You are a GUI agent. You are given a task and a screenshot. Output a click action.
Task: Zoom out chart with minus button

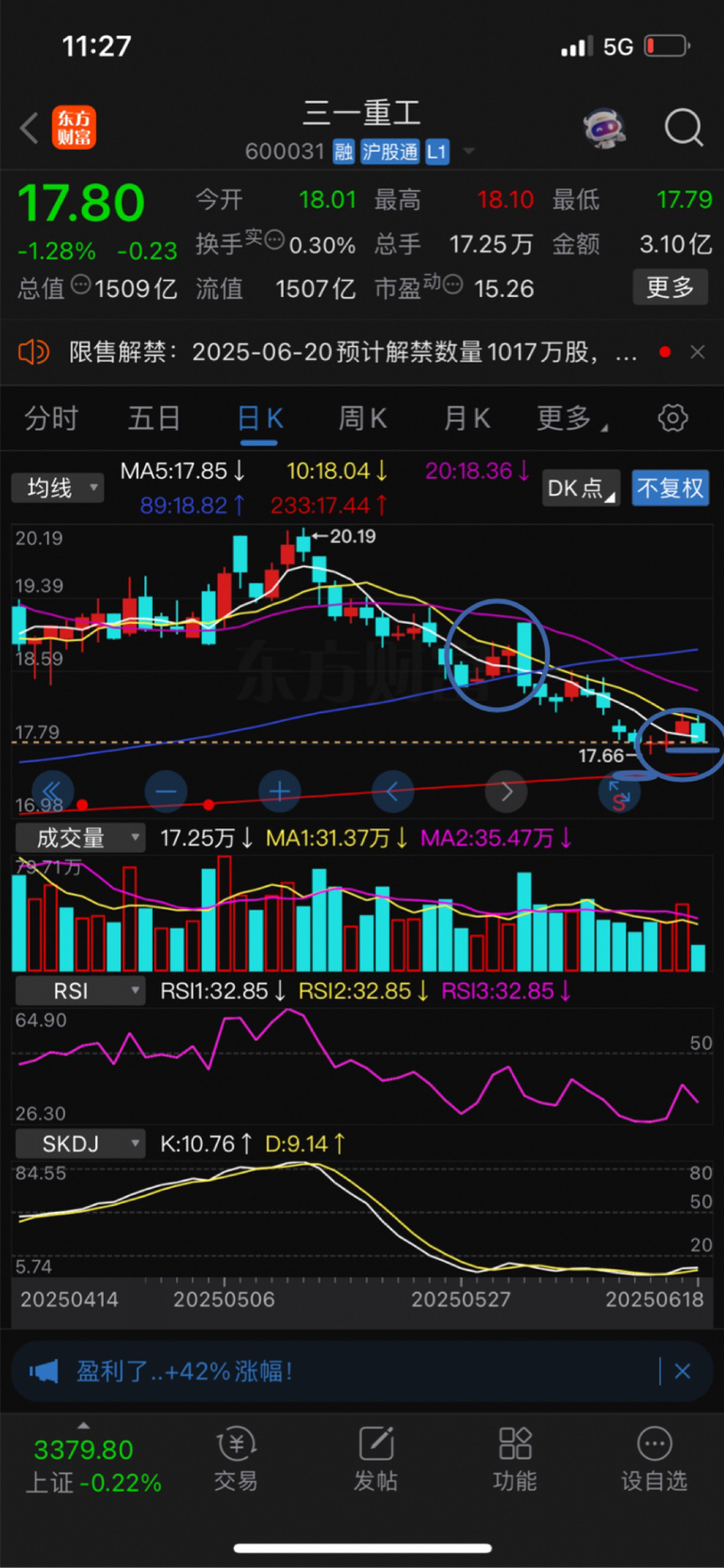click(166, 791)
